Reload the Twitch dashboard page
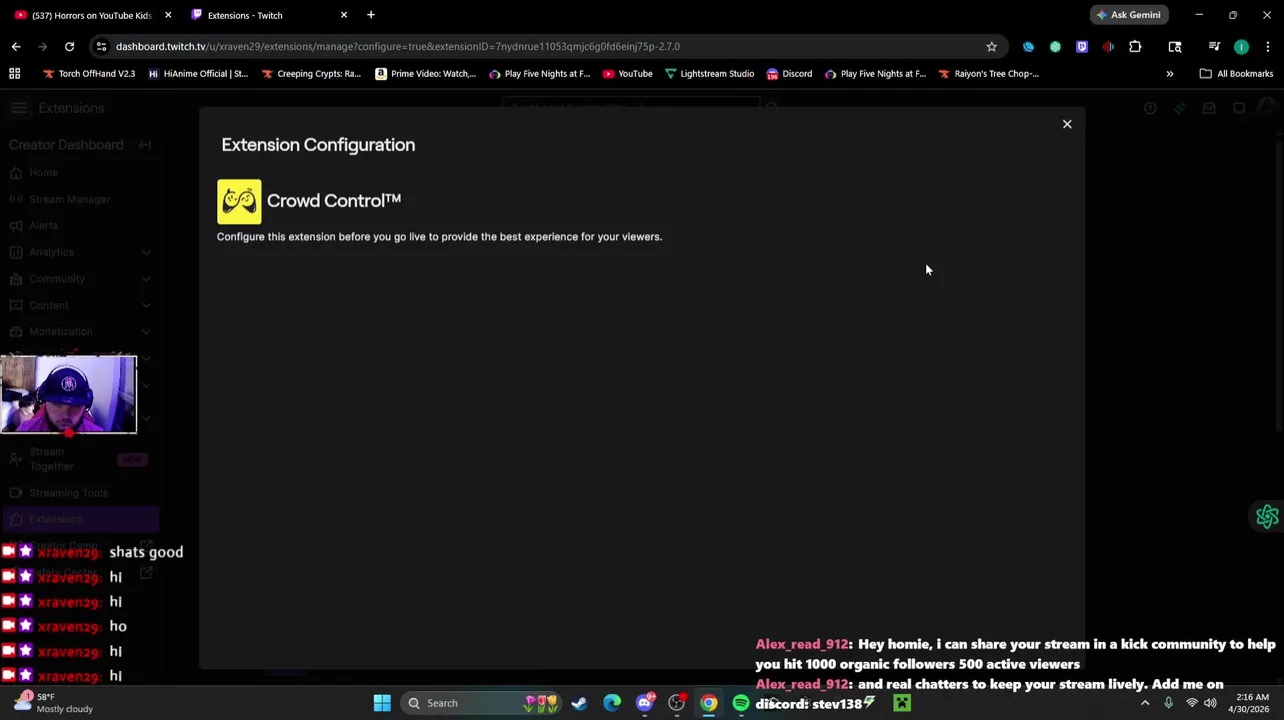The width and height of the screenshot is (1284, 720). click(69, 46)
